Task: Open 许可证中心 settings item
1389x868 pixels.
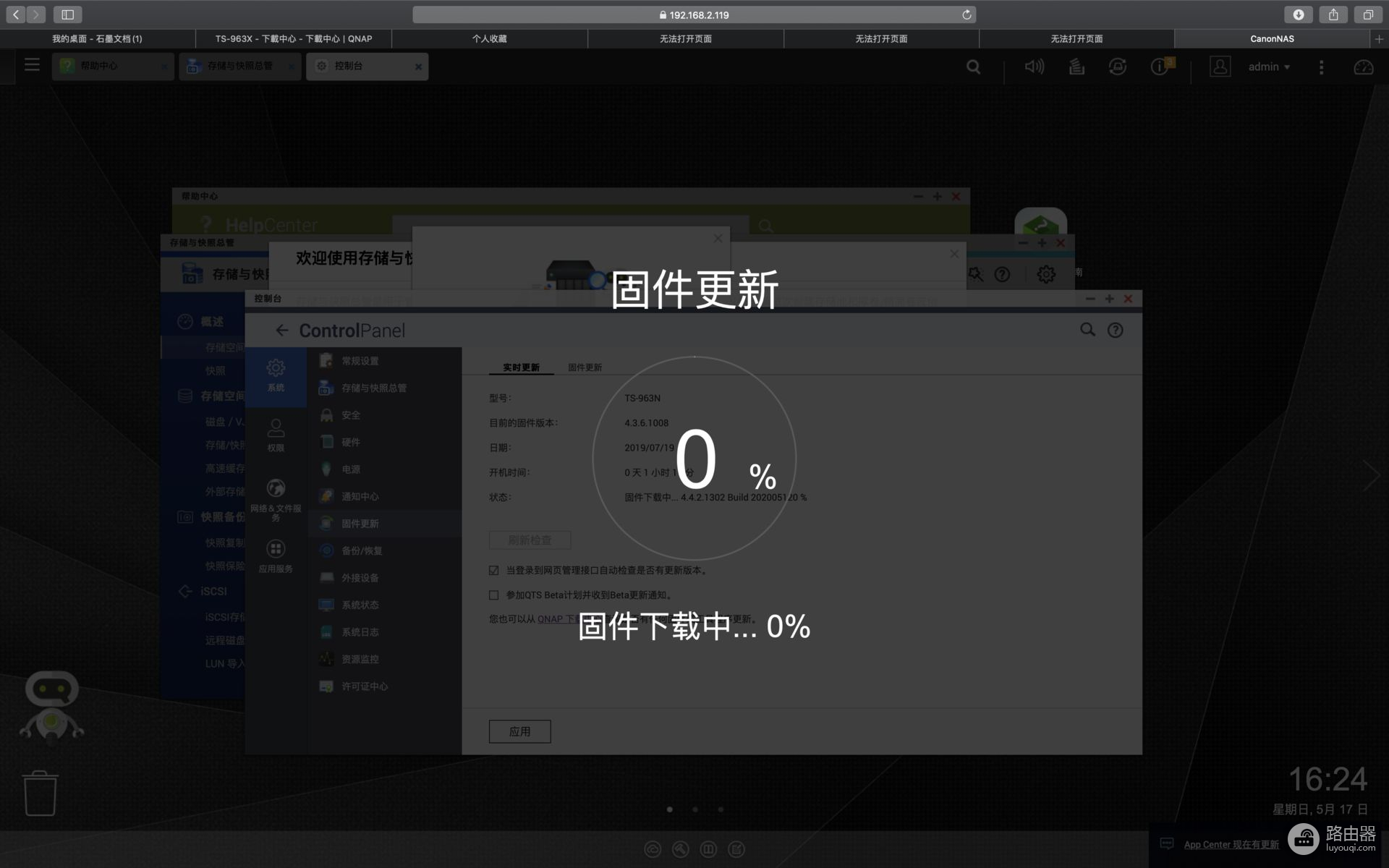Action: point(384,686)
